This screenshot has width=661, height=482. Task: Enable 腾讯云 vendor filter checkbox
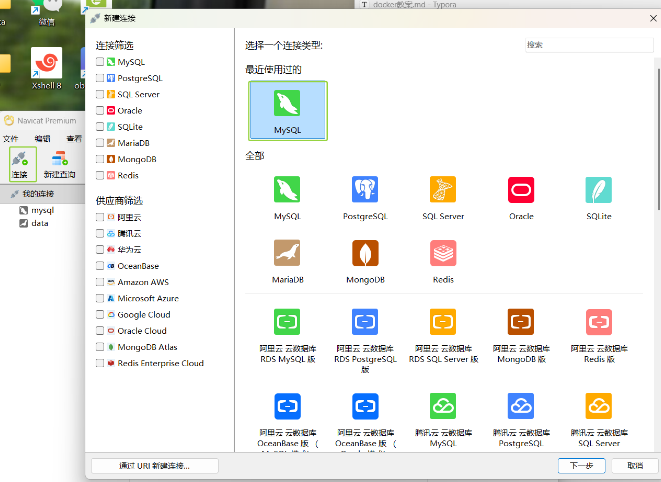(100, 233)
